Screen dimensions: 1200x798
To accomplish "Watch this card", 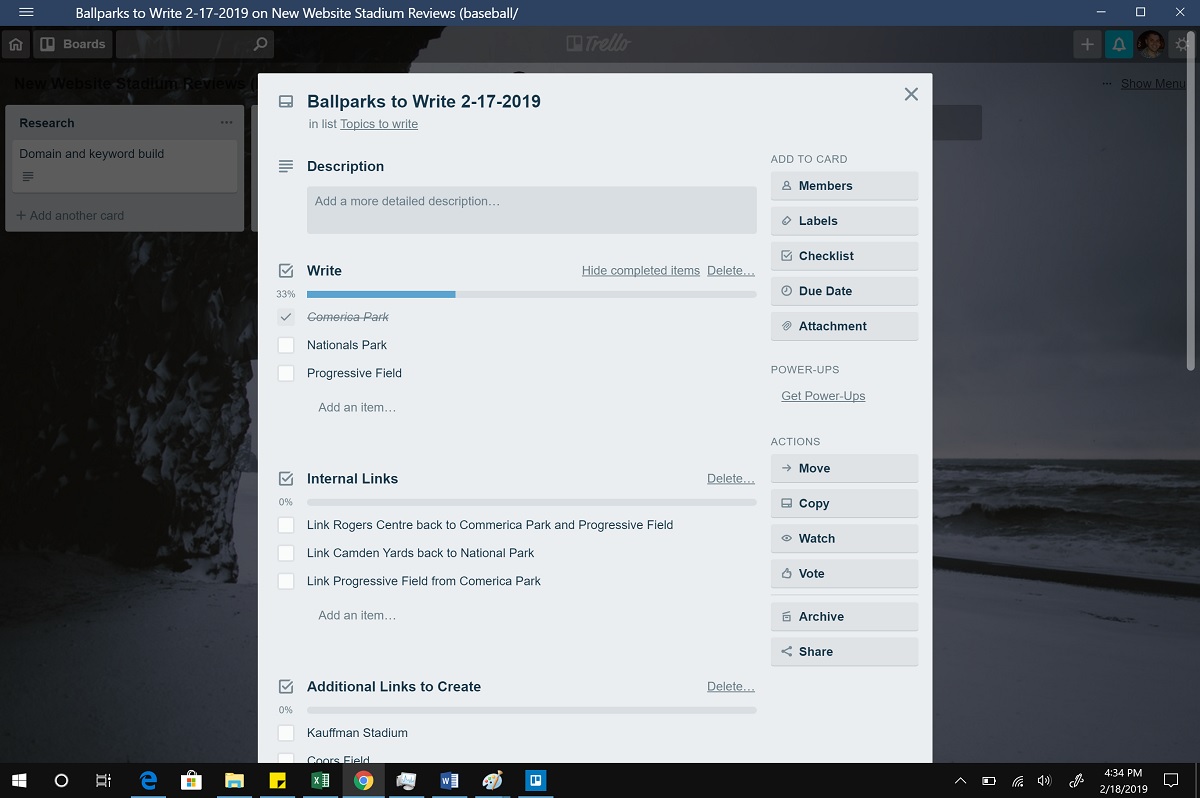I will [x=844, y=538].
